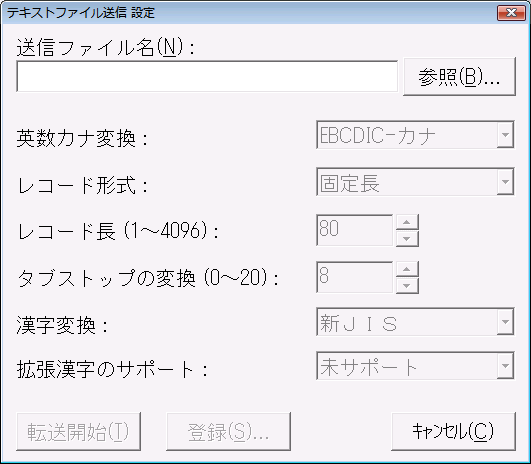Screen dimensions: 531x464
Task: Open the 参照(B)... browse button
Action: pyautogui.click(x=460, y=77)
